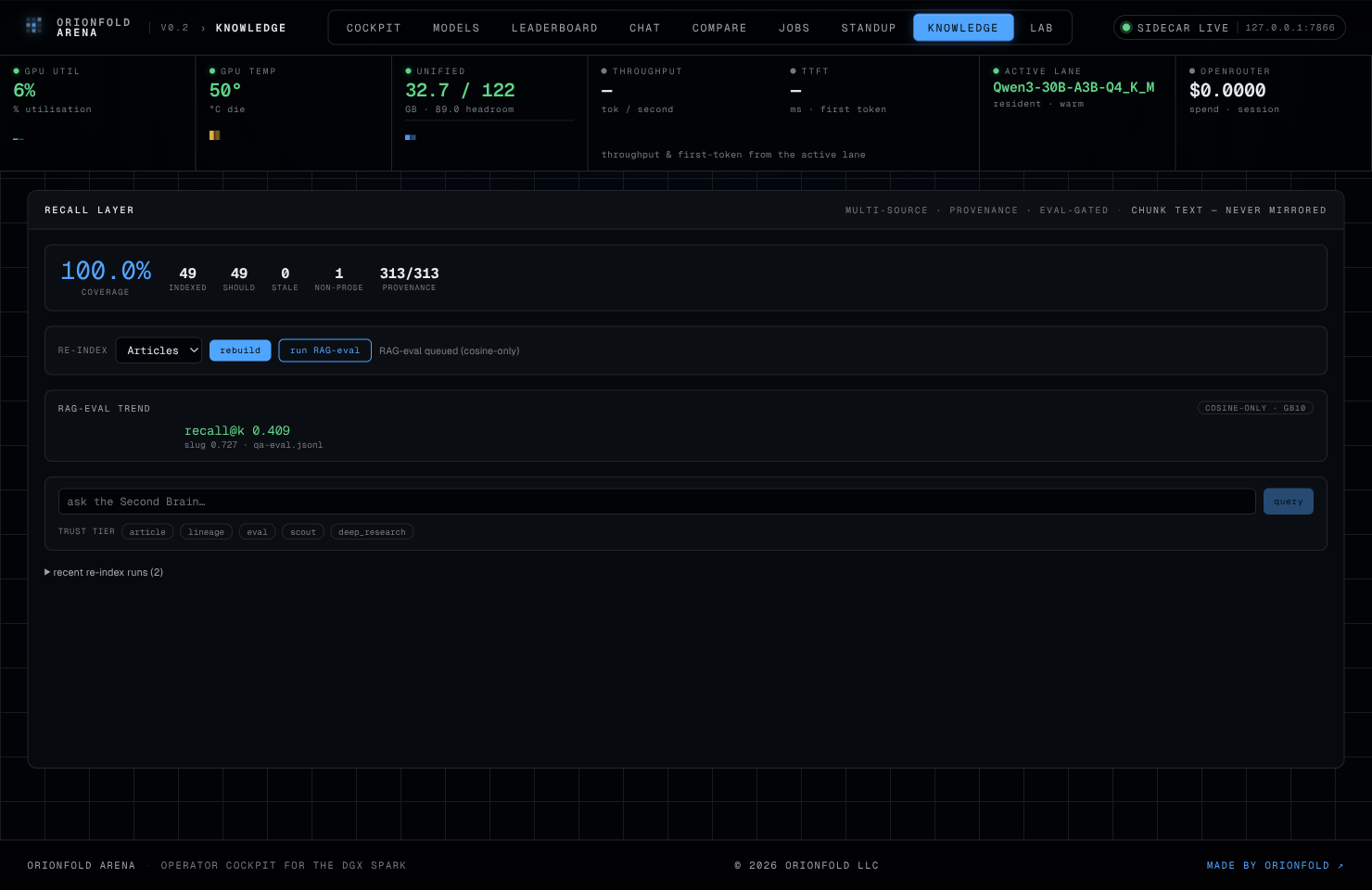Click the 127.0.0.1:7866 address
This screenshot has width=1372, height=890.
pyautogui.click(x=1289, y=28)
